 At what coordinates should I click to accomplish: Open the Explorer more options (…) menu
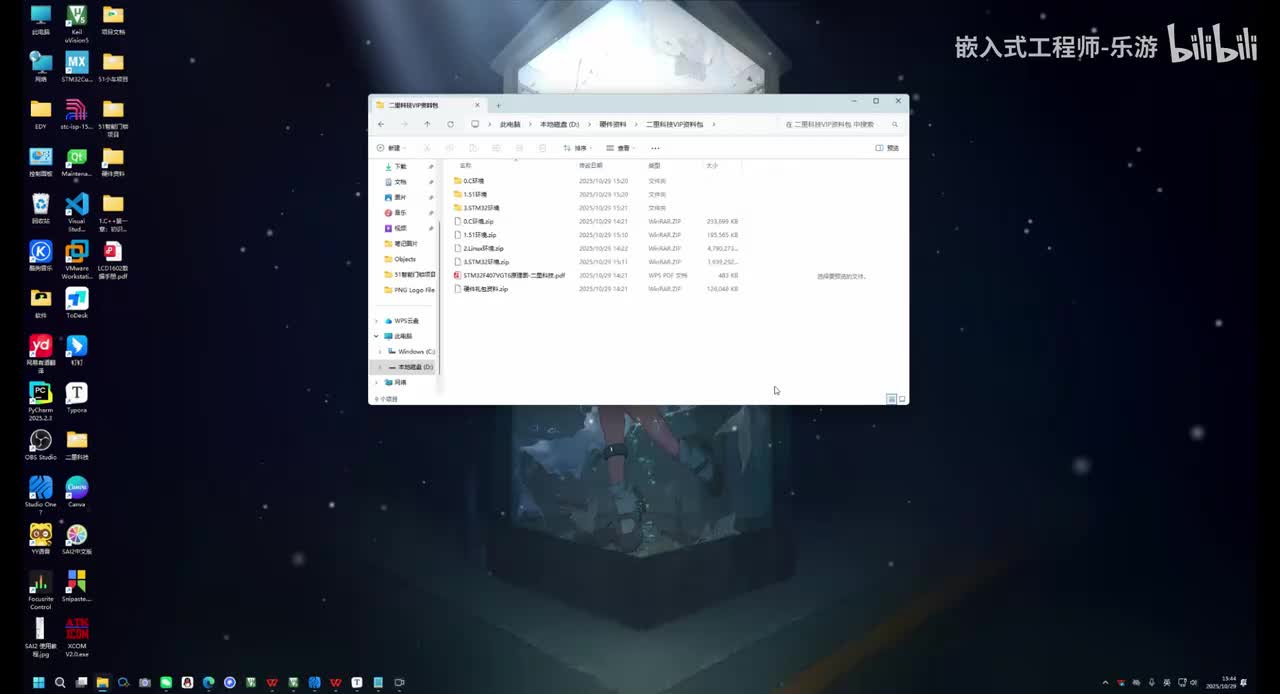(655, 148)
